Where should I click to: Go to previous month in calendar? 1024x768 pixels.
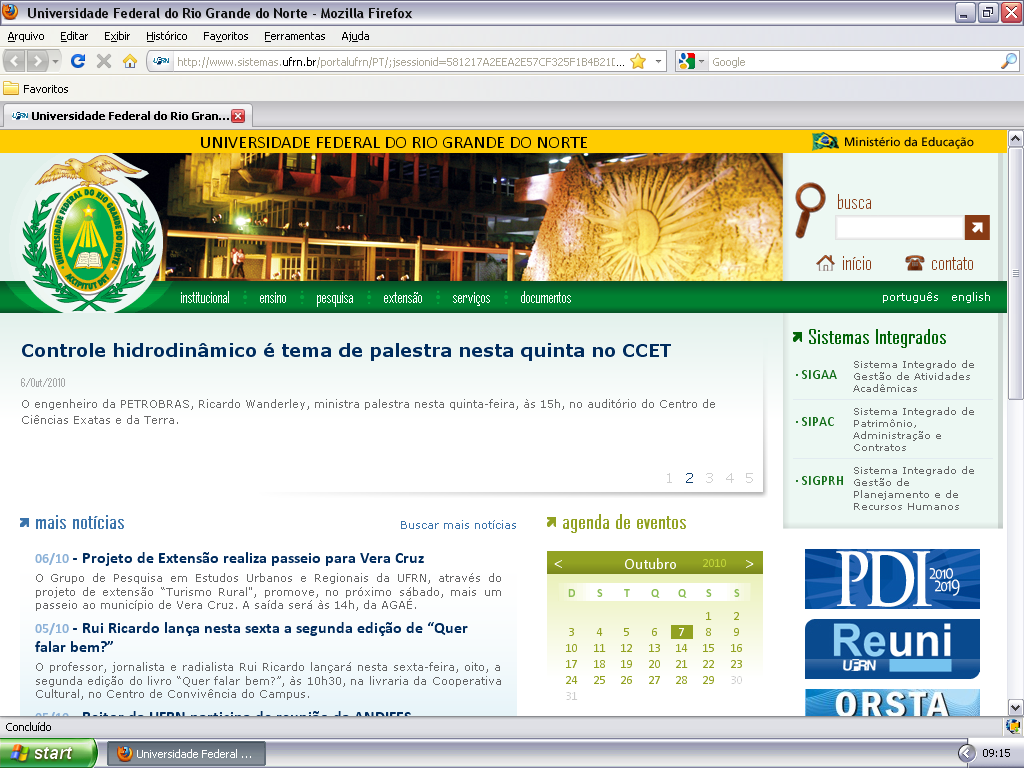[x=558, y=563]
